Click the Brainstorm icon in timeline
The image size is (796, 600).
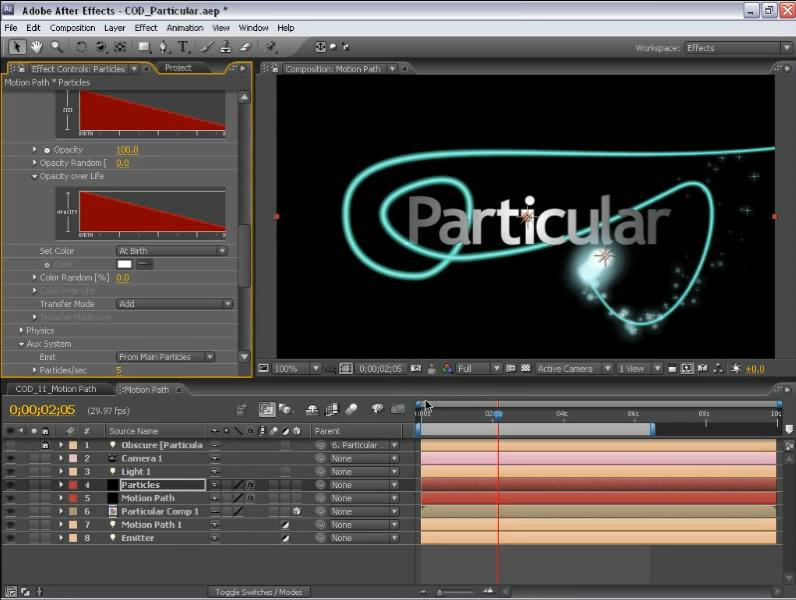(x=377, y=409)
